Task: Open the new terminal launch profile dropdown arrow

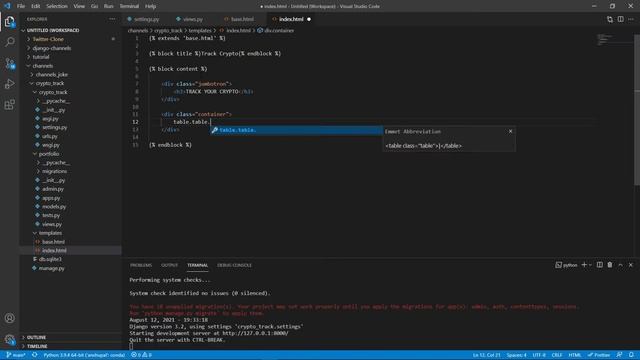Action: [590, 265]
